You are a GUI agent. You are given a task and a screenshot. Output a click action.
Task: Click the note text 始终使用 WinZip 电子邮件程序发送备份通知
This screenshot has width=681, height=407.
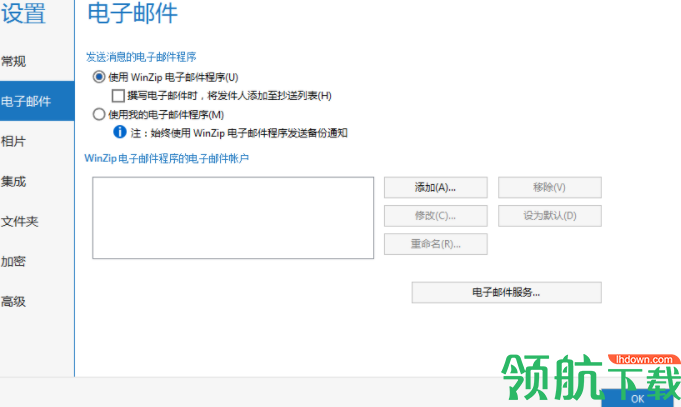click(x=249, y=133)
